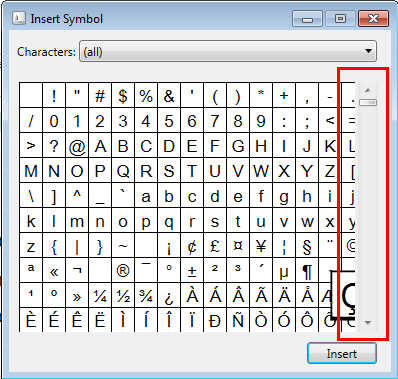Screen dimensions: 398x379
Task: Select the one half ½ symbol
Action: point(123,296)
